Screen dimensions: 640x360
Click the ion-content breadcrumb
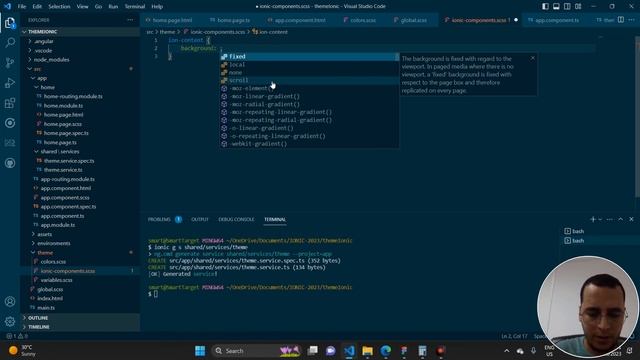273,32
